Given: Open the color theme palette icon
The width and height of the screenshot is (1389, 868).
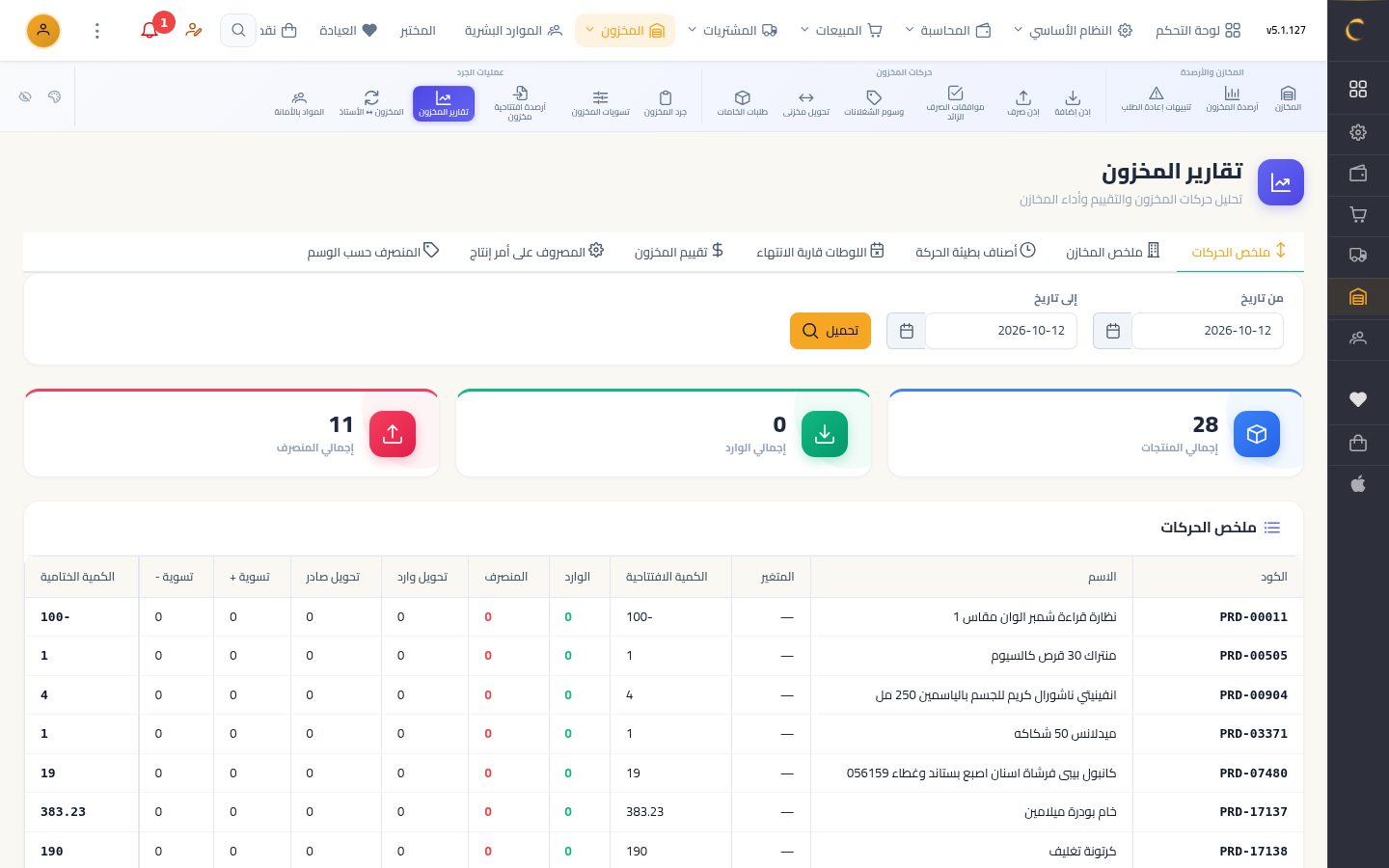Looking at the screenshot, I should pyautogui.click(x=55, y=96).
